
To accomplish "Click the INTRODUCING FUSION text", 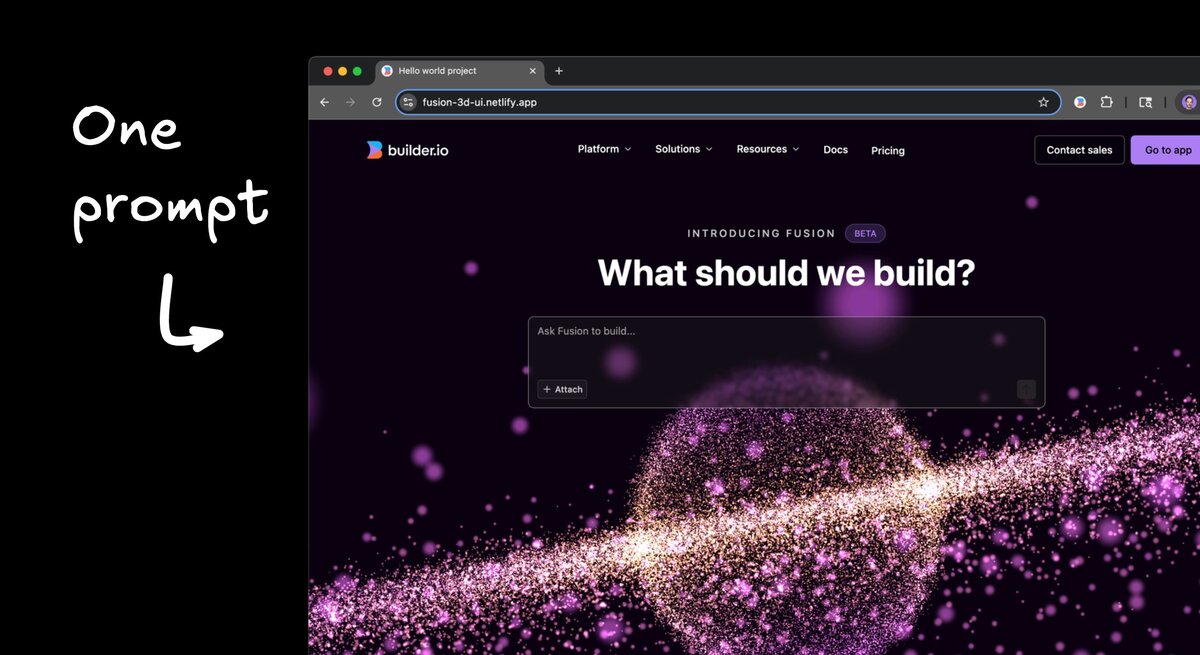I will coord(761,233).
